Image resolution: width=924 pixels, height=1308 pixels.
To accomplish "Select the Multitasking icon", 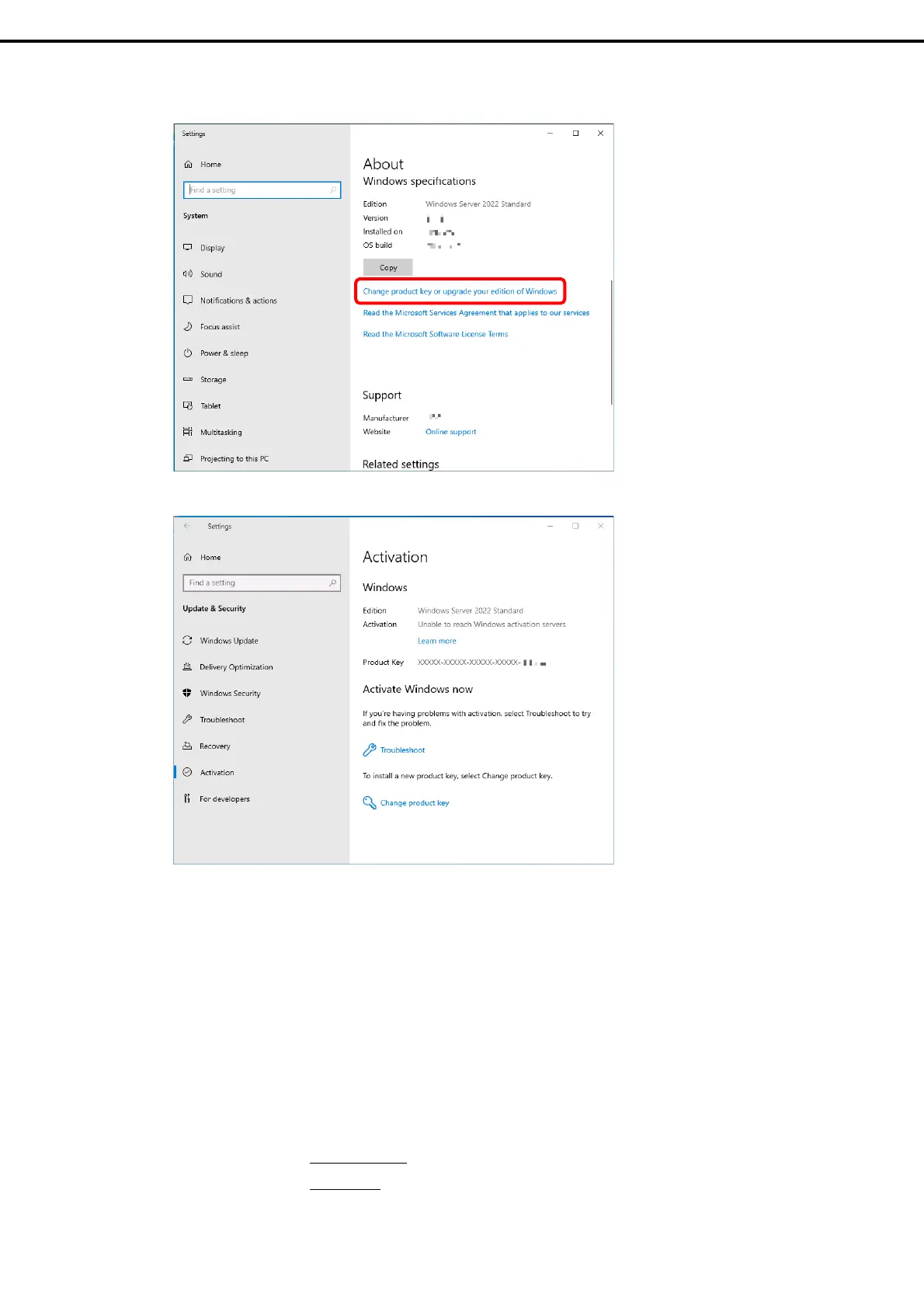I will tap(188, 432).
